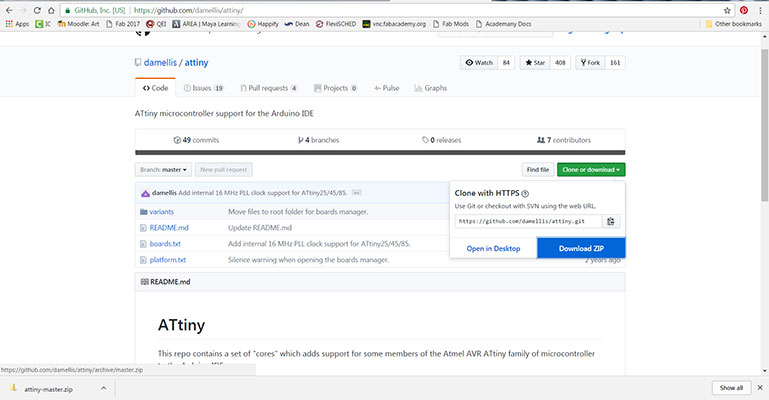Open the browser home page icon
Screen dimensions: 769x400
click(51, 10)
